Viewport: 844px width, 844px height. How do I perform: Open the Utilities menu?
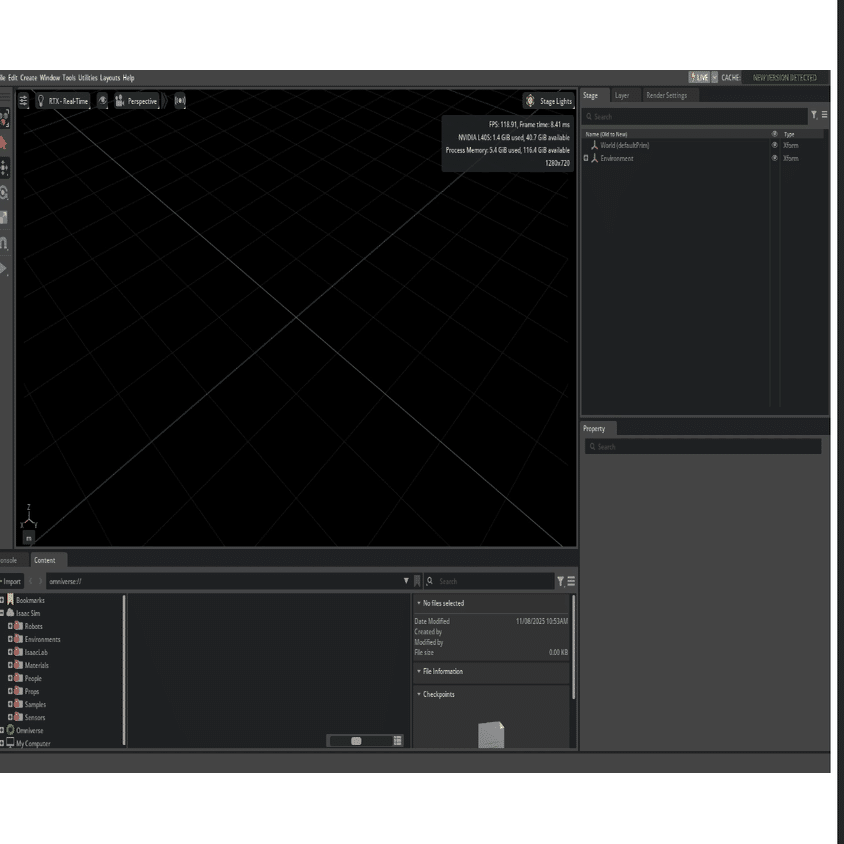click(88, 78)
